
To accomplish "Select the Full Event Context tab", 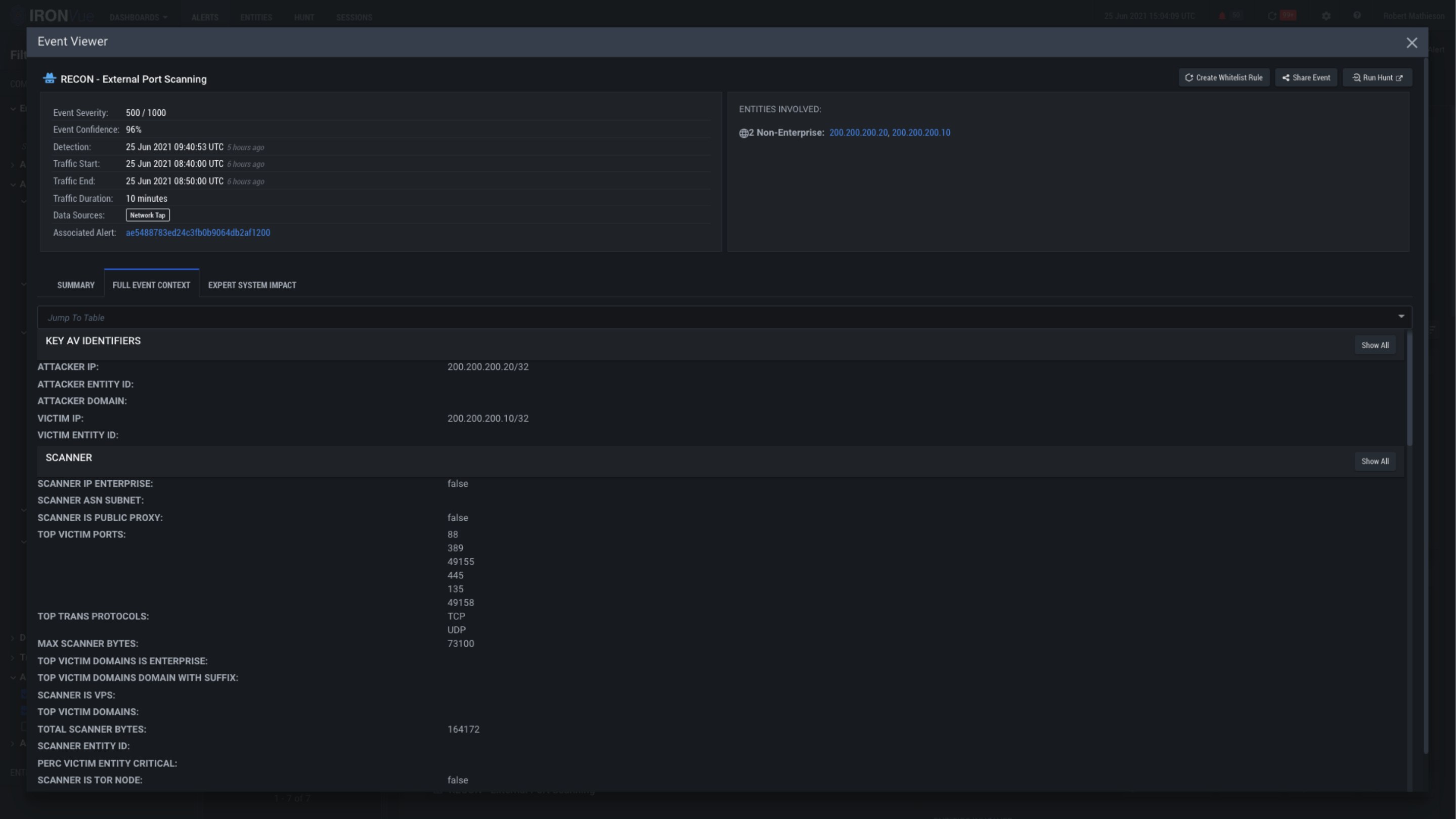I will pyautogui.click(x=151, y=285).
